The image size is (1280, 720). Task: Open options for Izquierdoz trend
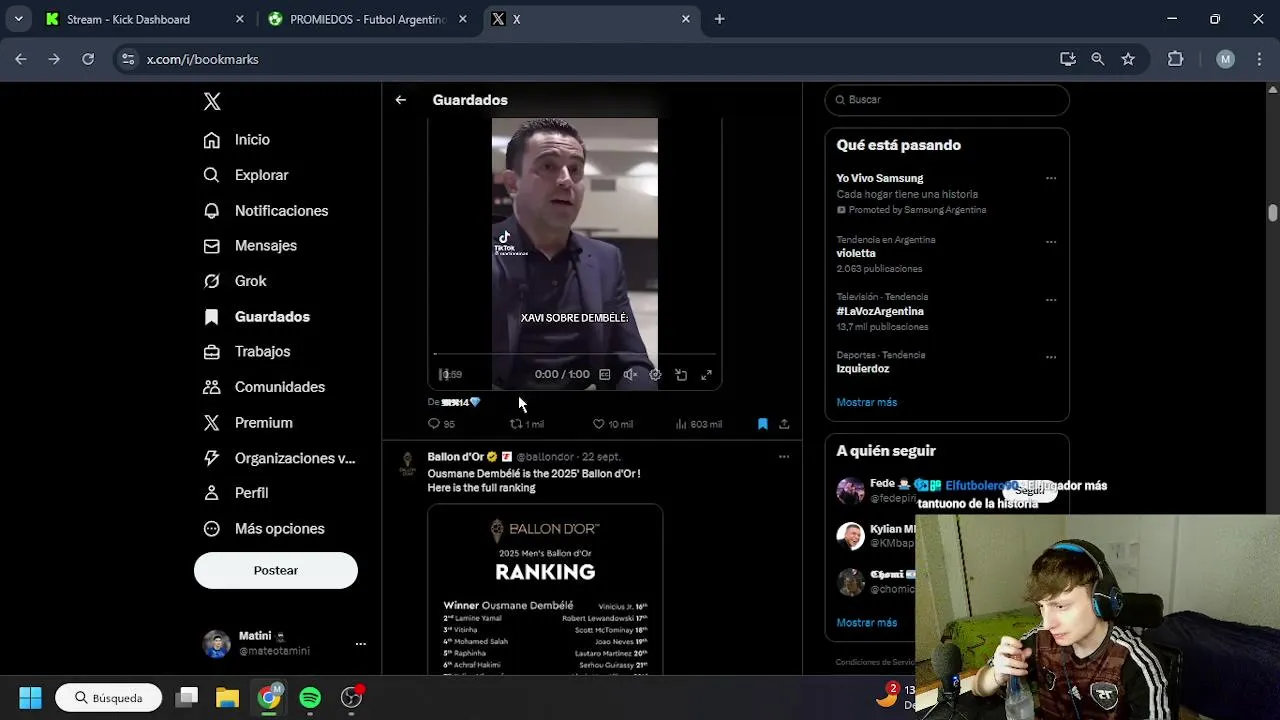coord(1051,357)
